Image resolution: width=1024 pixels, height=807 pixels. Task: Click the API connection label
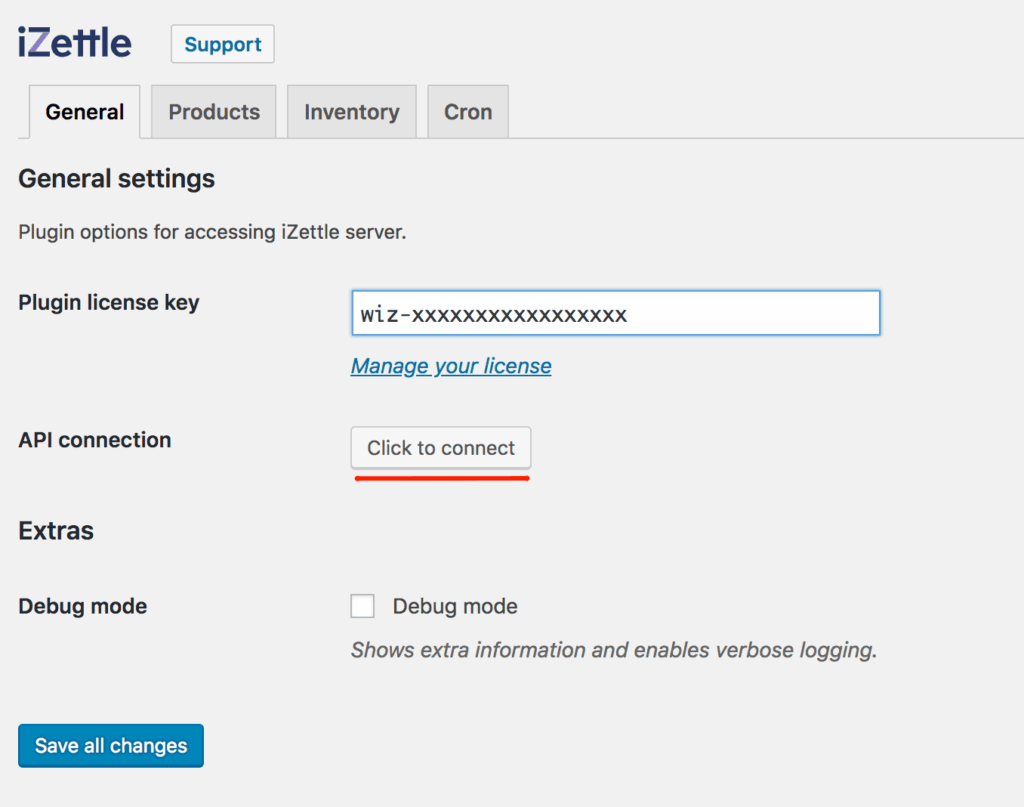point(95,440)
